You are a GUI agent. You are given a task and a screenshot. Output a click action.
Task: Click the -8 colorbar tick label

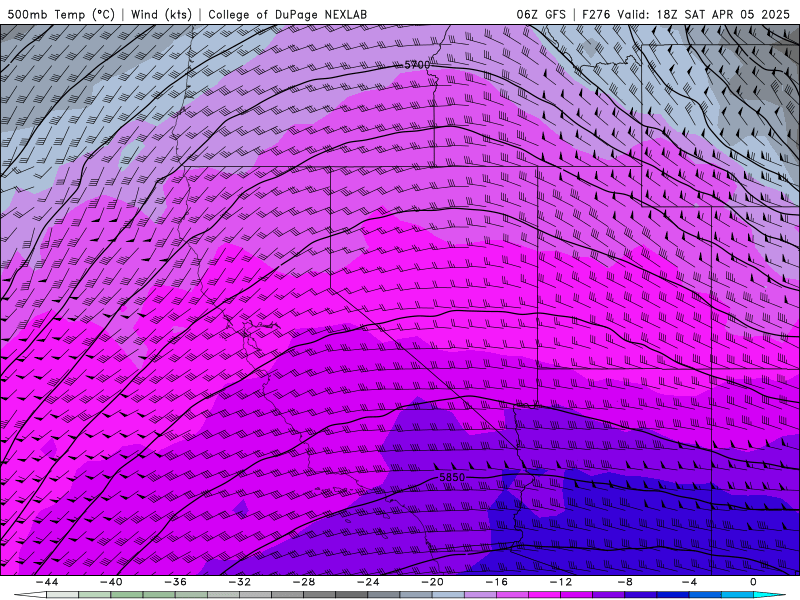pyautogui.click(x=626, y=582)
